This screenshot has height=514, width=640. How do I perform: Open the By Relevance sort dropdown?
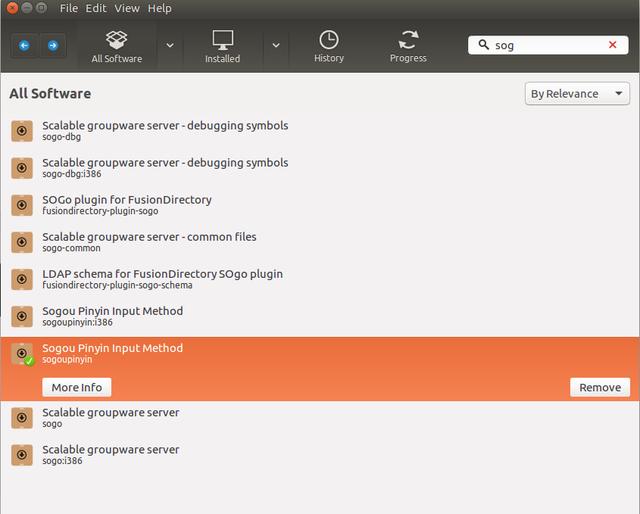pyautogui.click(x=577, y=94)
